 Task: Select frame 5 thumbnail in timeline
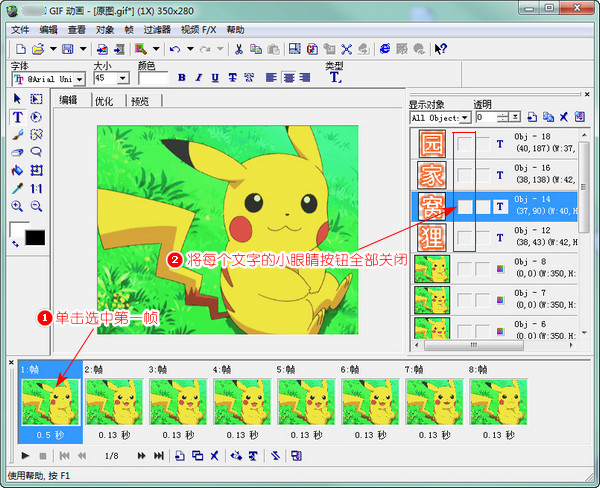coord(307,402)
